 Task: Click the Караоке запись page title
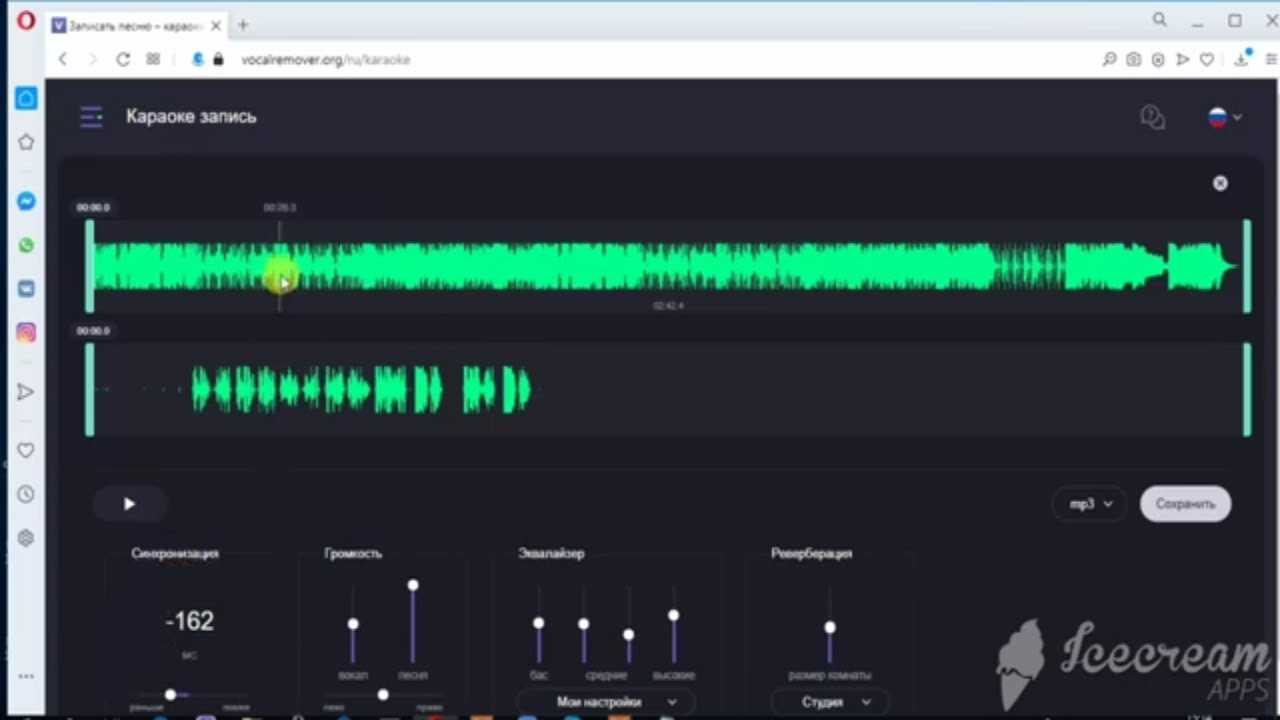pyautogui.click(x=191, y=117)
